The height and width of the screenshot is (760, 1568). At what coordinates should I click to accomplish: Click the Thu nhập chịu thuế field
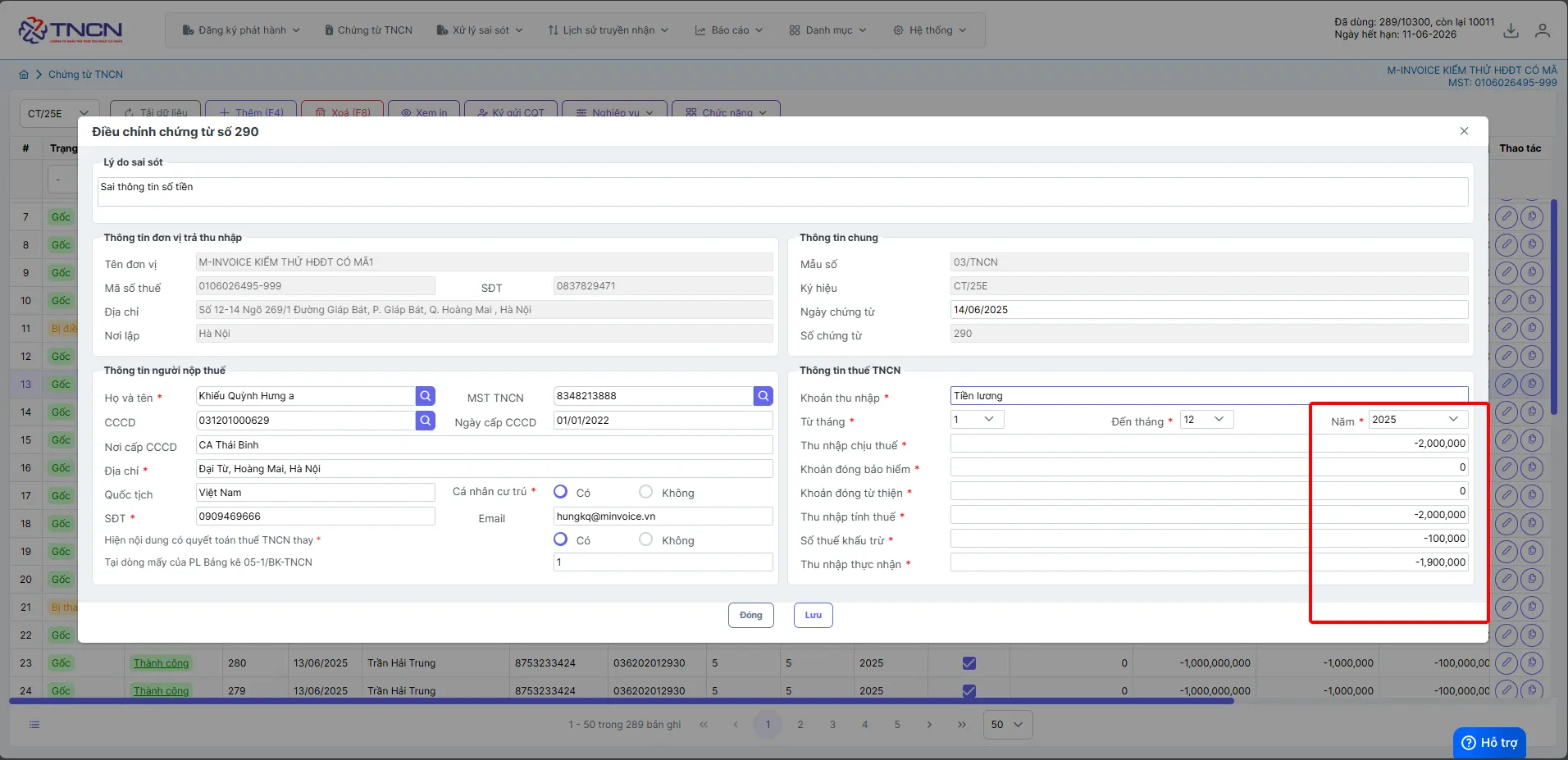(x=1209, y=444)
